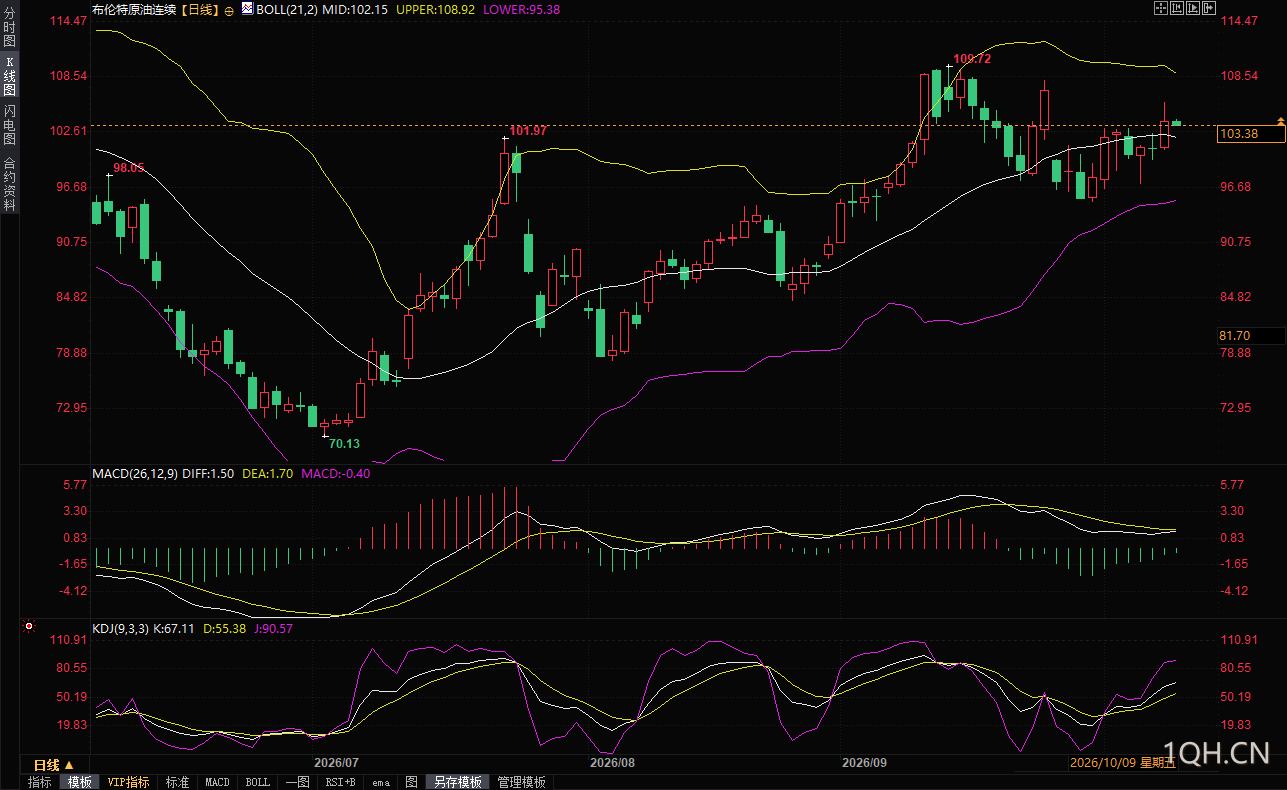1287x790 pixels.
Task: Click the 布伦特原油连续 contract title
Action: coord(132,9)
